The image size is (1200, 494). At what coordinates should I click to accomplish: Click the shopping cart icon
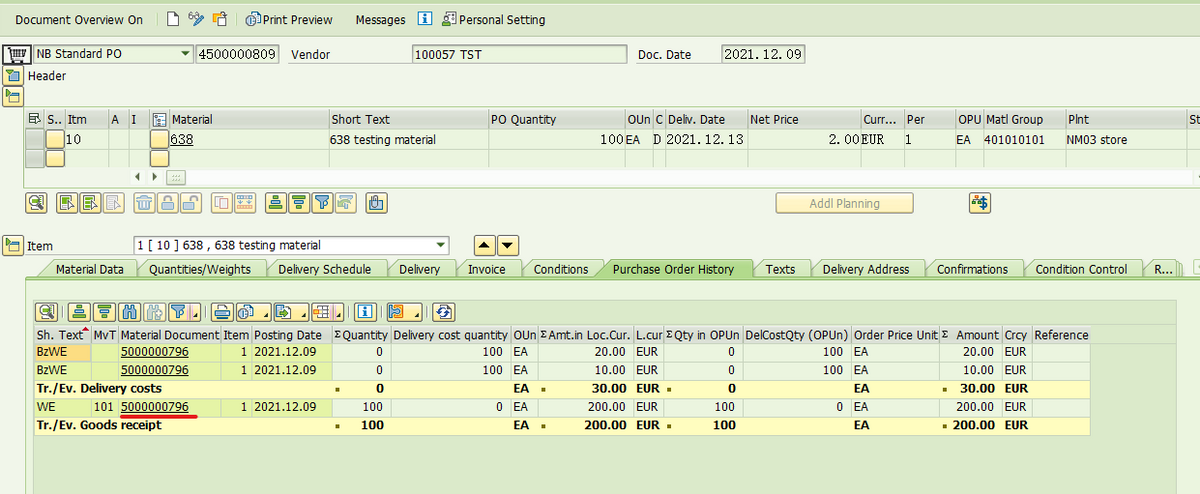[16, 54]
